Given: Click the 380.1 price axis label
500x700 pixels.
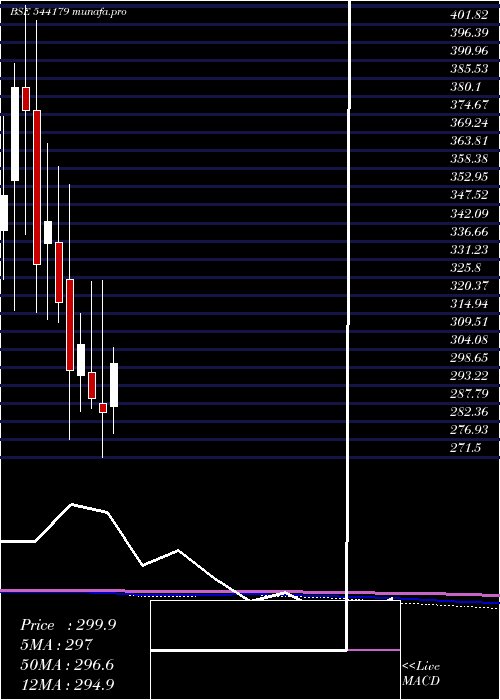Looking at the screenshot, I should click(465, 87).
